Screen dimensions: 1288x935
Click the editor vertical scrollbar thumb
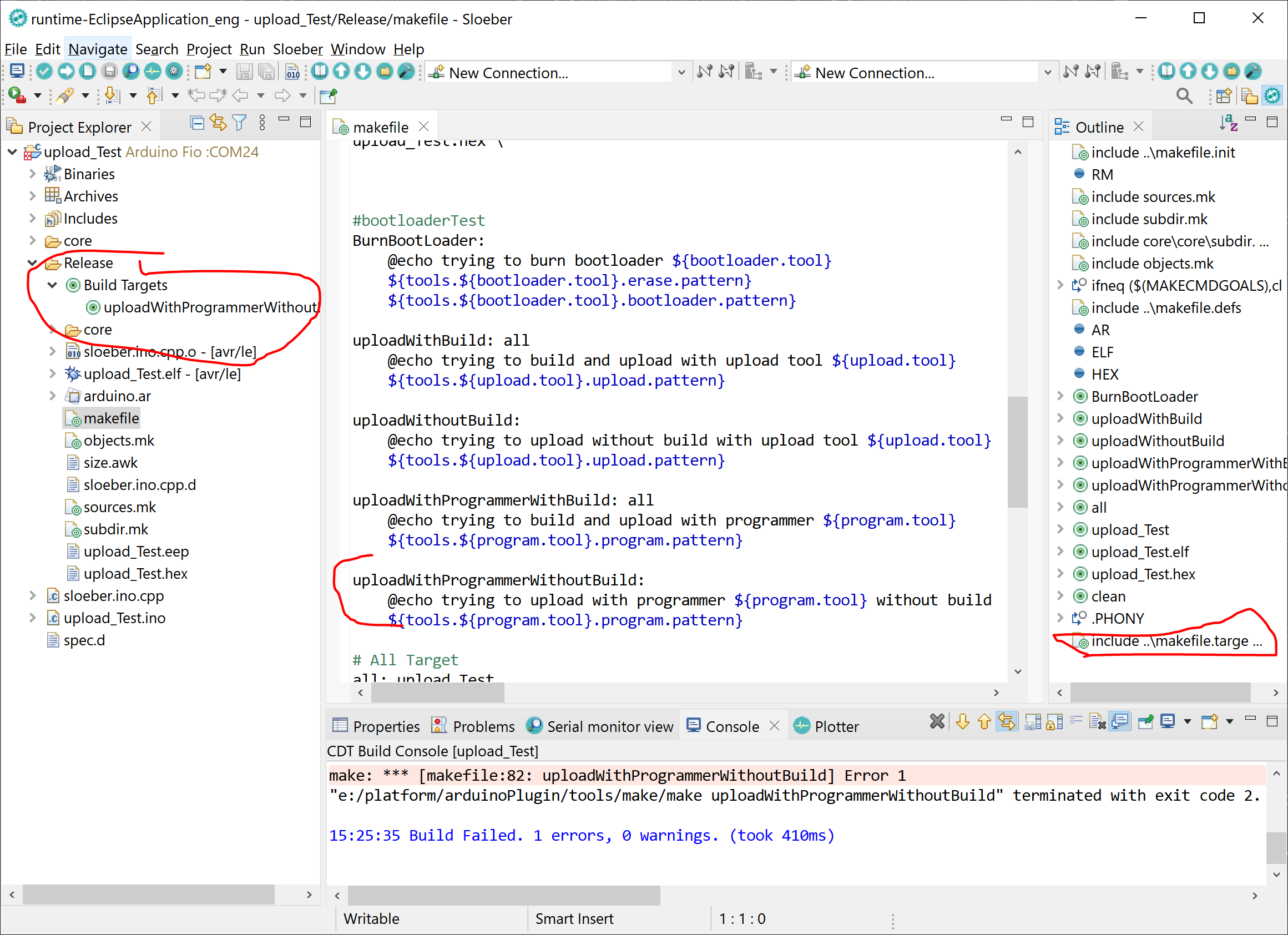(x=1018, y=451)
